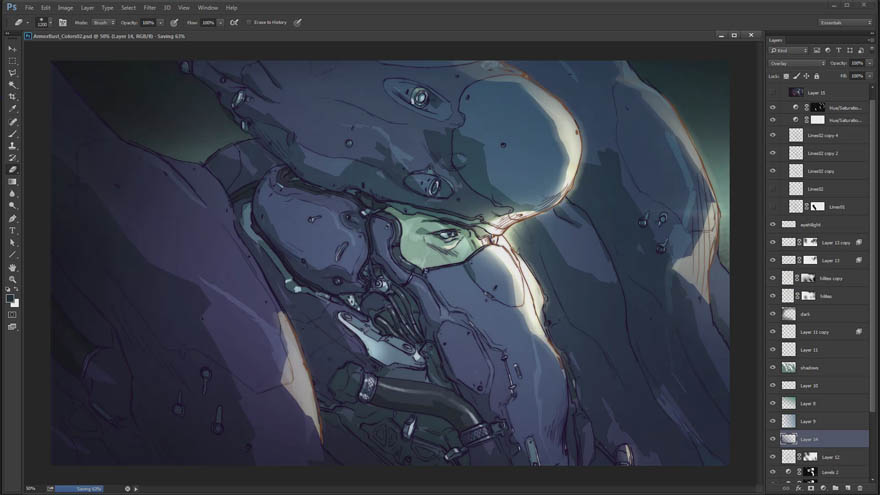880x495 pixels.
Task: Select the Lasso tool
Action: (x=12, y=73)
